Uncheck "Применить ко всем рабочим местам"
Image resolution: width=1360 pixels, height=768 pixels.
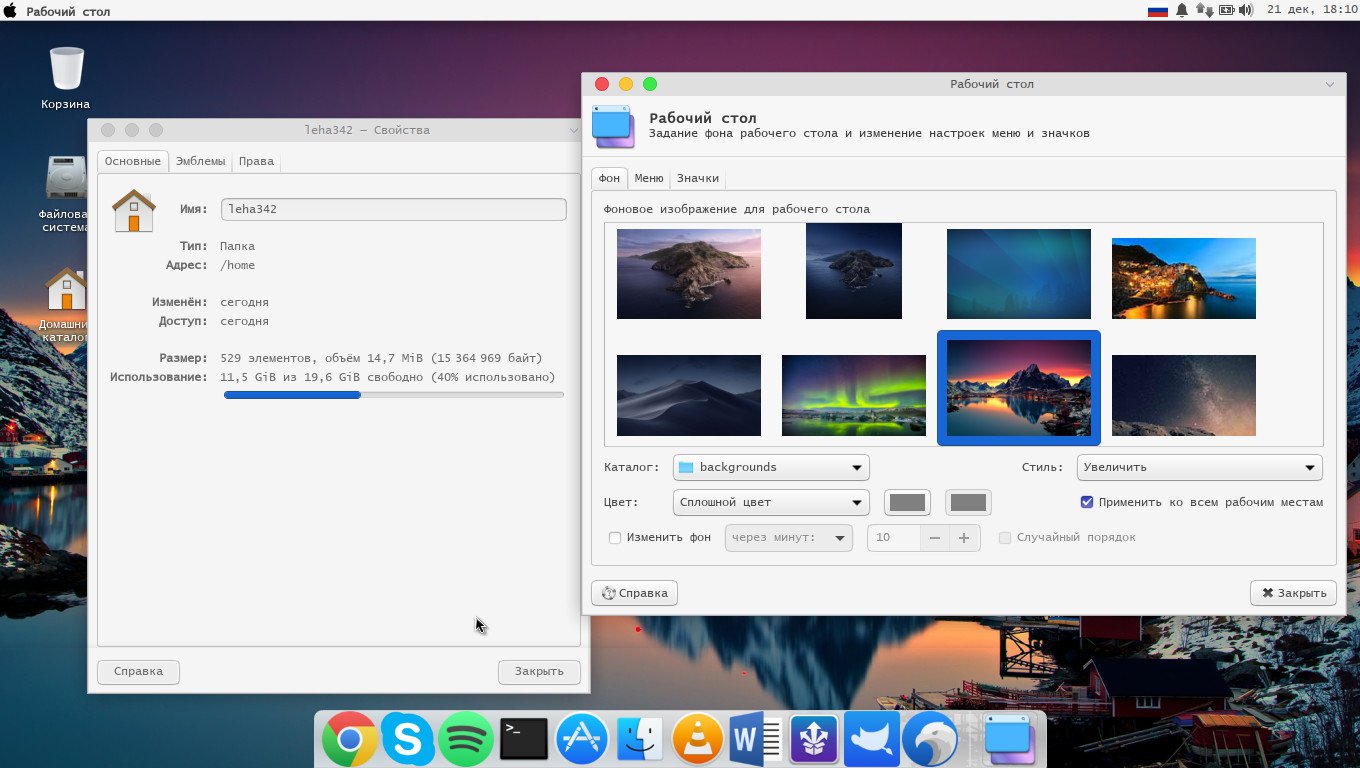pos(1087,502)
